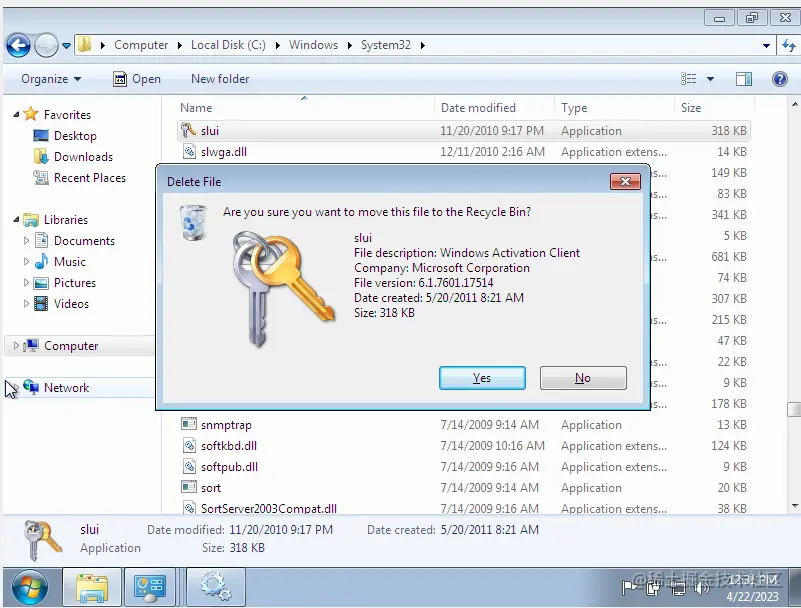Open address bar history dropdown
801x608 pixels.
tap(766, 45)
